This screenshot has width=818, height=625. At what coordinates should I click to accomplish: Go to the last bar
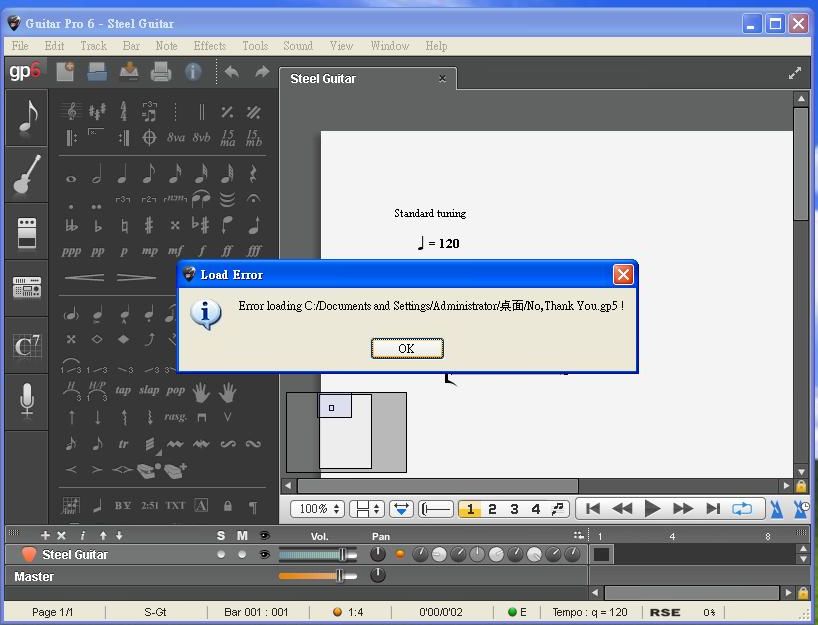[713, 508]
